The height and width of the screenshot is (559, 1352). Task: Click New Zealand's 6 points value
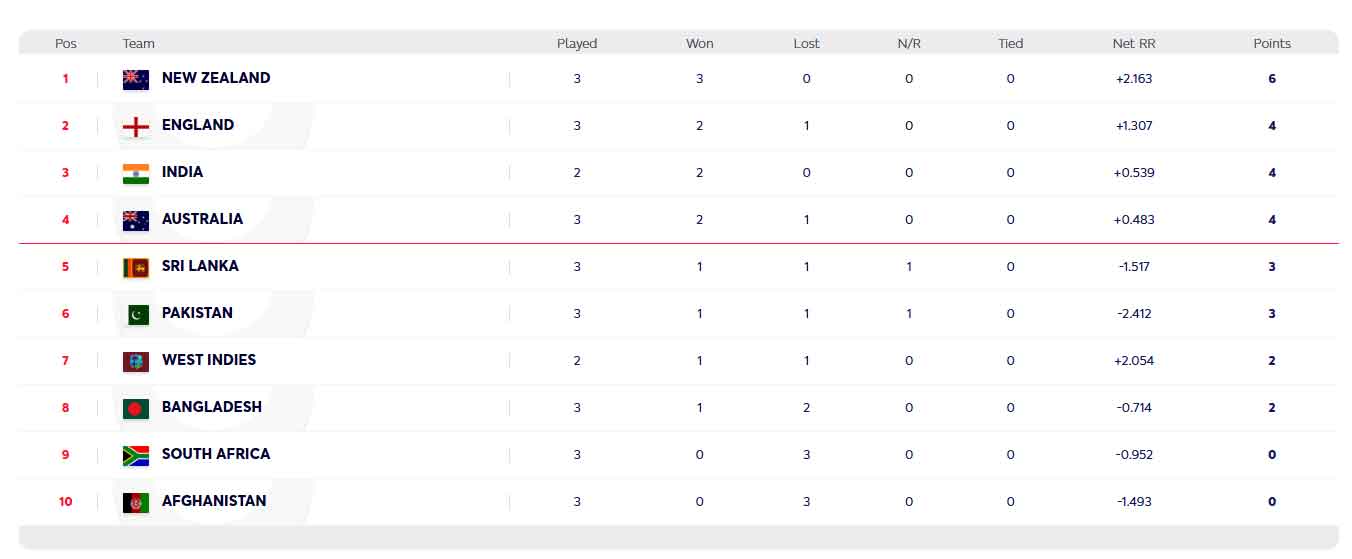[x=1272, y=79]
